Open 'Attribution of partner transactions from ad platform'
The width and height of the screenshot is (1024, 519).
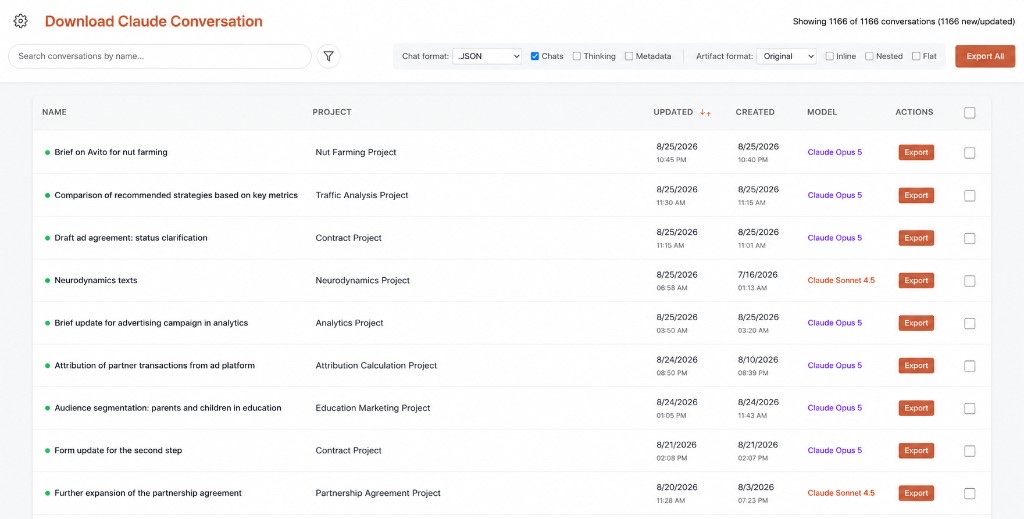point(154,366)
